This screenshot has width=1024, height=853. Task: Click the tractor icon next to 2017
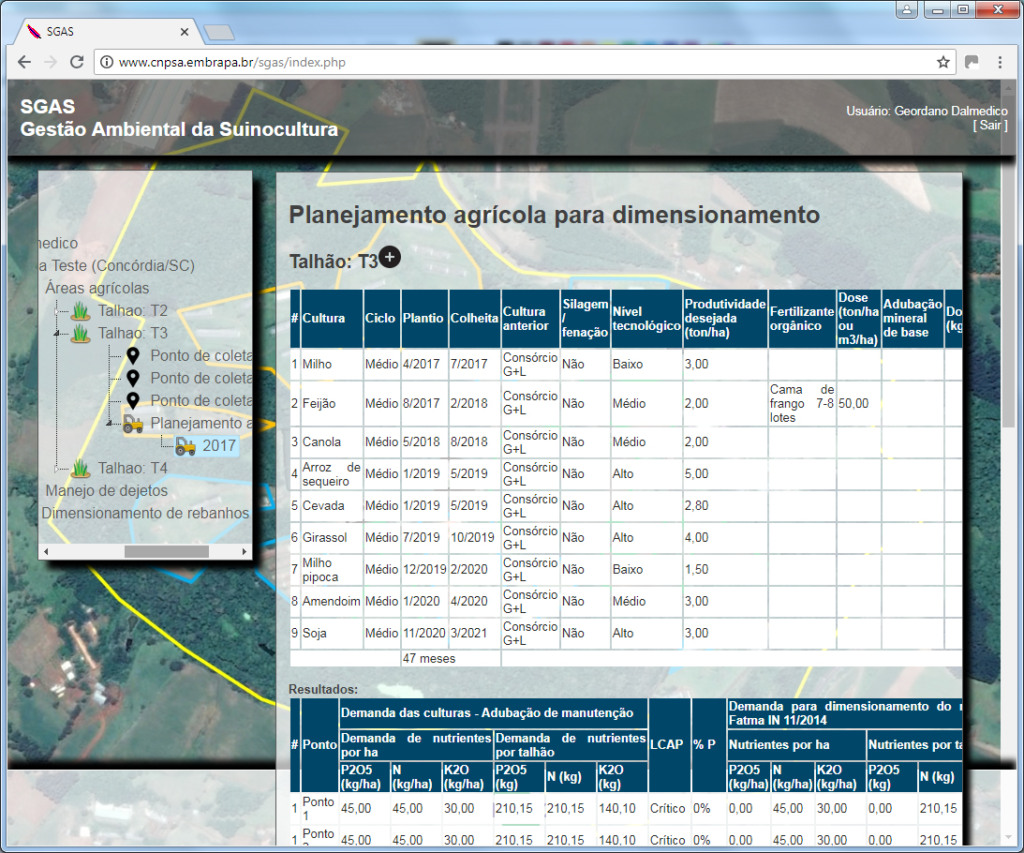(x=185, y=446)
